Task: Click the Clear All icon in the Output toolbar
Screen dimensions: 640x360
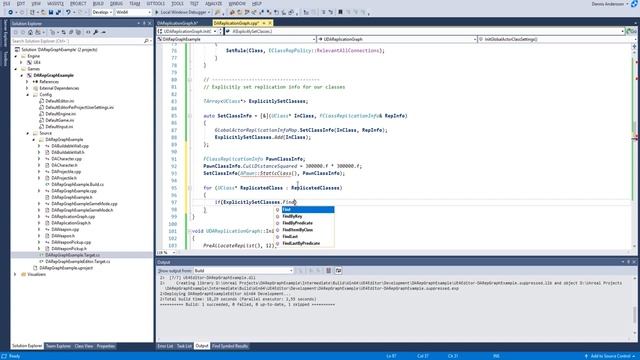Action: [328, 271]
